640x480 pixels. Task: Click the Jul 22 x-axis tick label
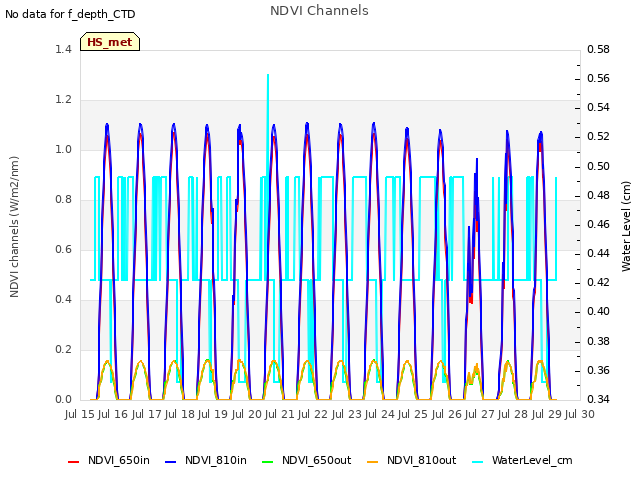coord(313,414)
